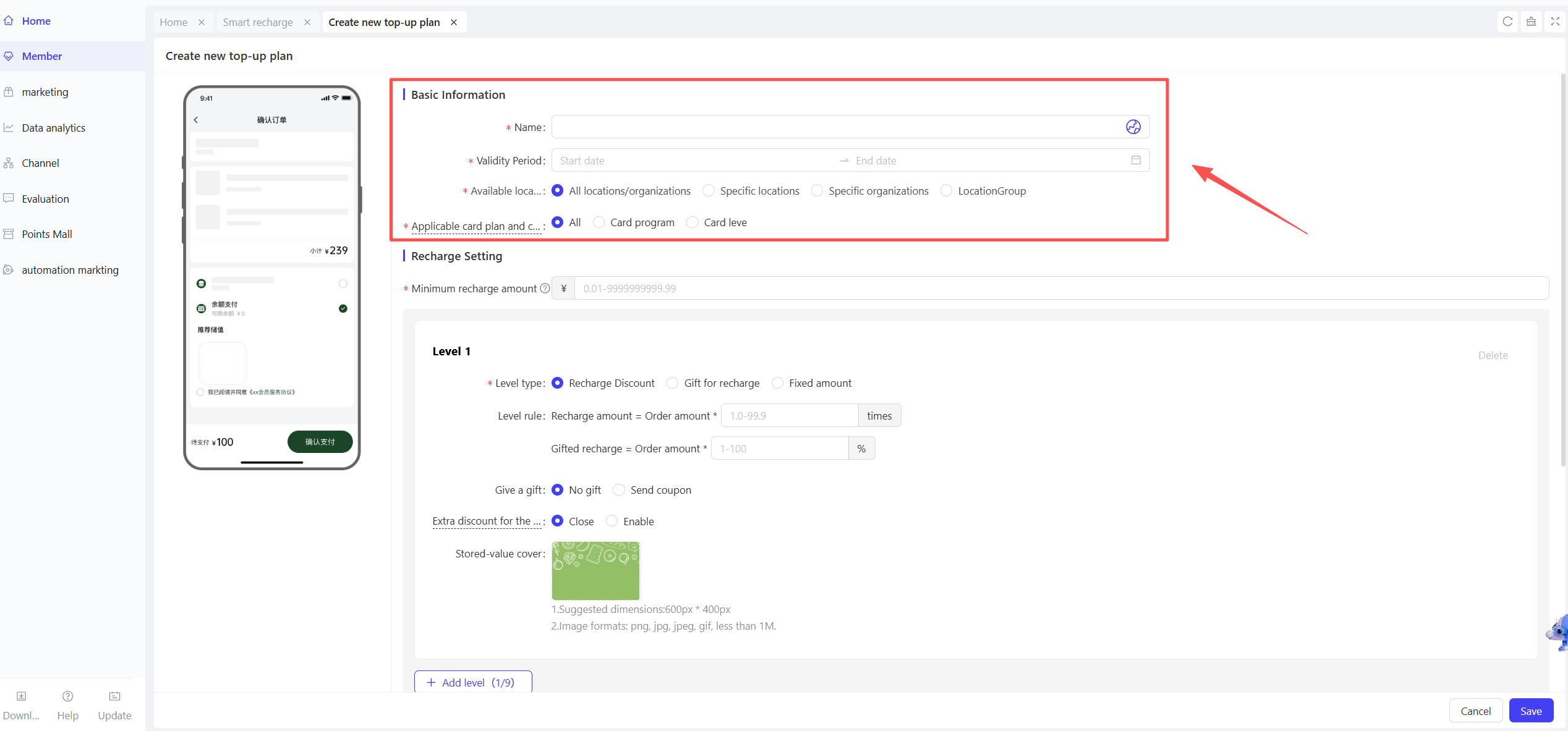Switch to the Home tab
This screenshot has width=1568, height=731.
[x=174, y=22]
